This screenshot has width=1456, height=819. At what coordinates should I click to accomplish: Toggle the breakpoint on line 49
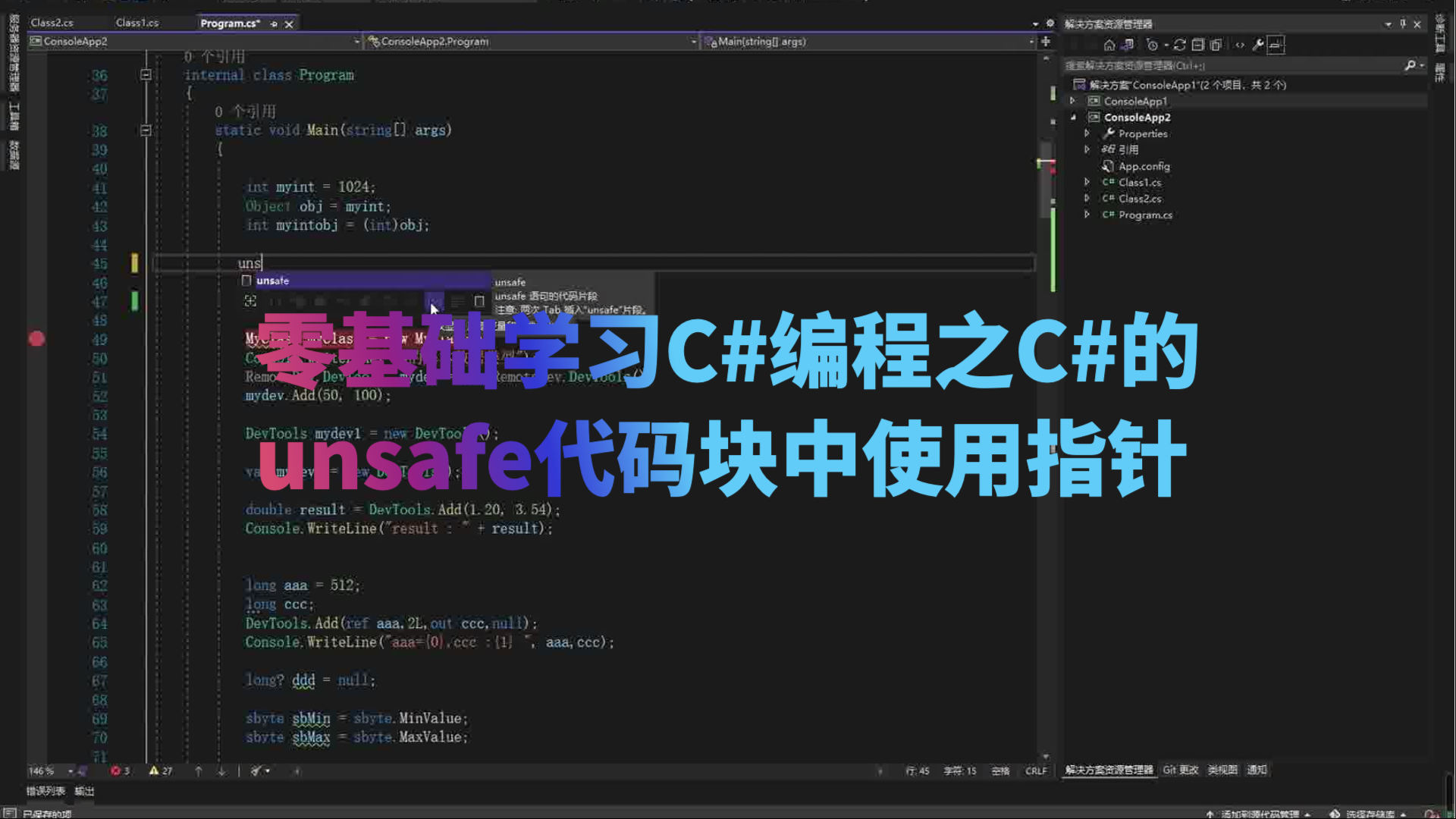36,339
